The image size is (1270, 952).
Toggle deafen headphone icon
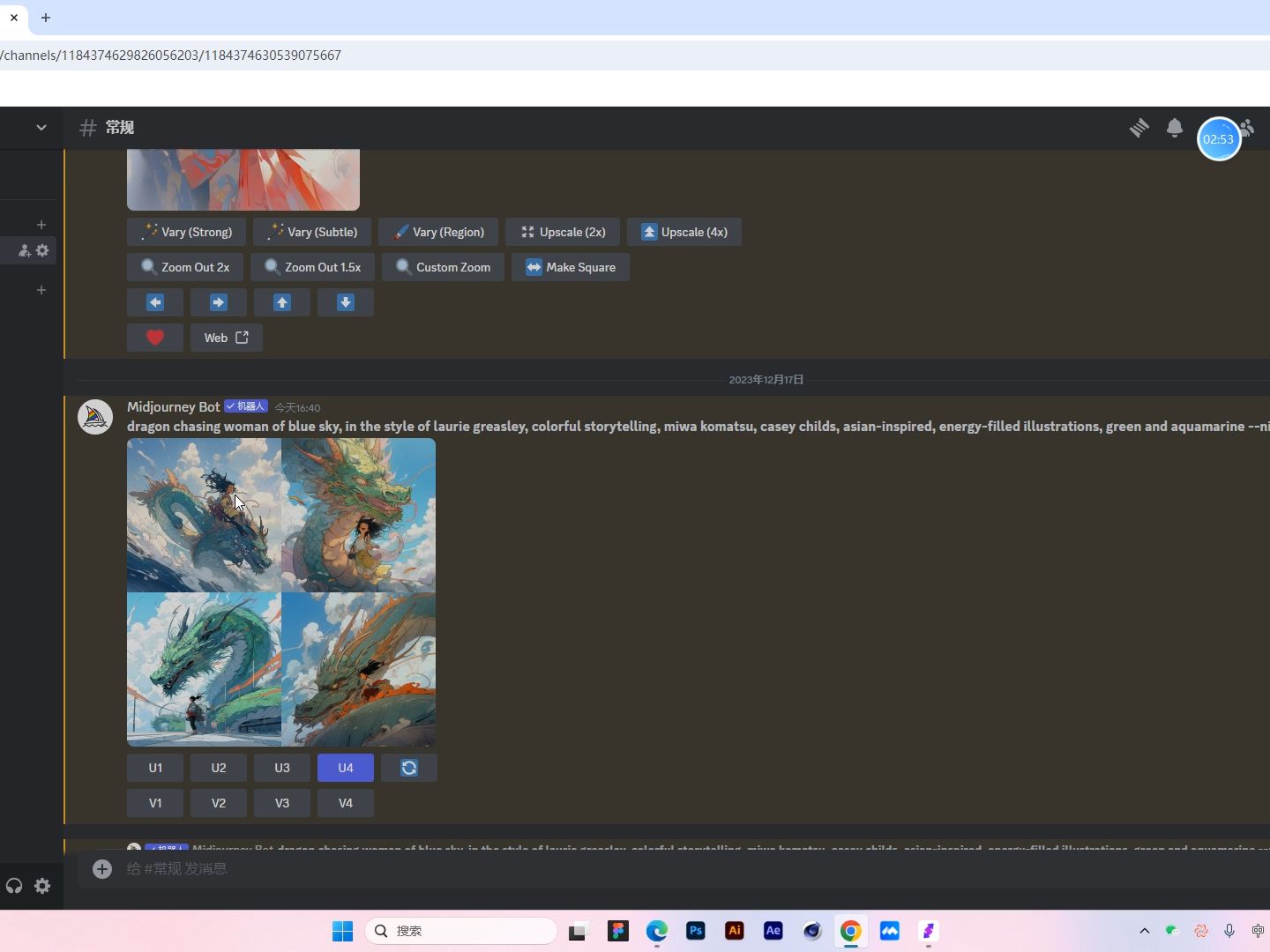[14, 886]
